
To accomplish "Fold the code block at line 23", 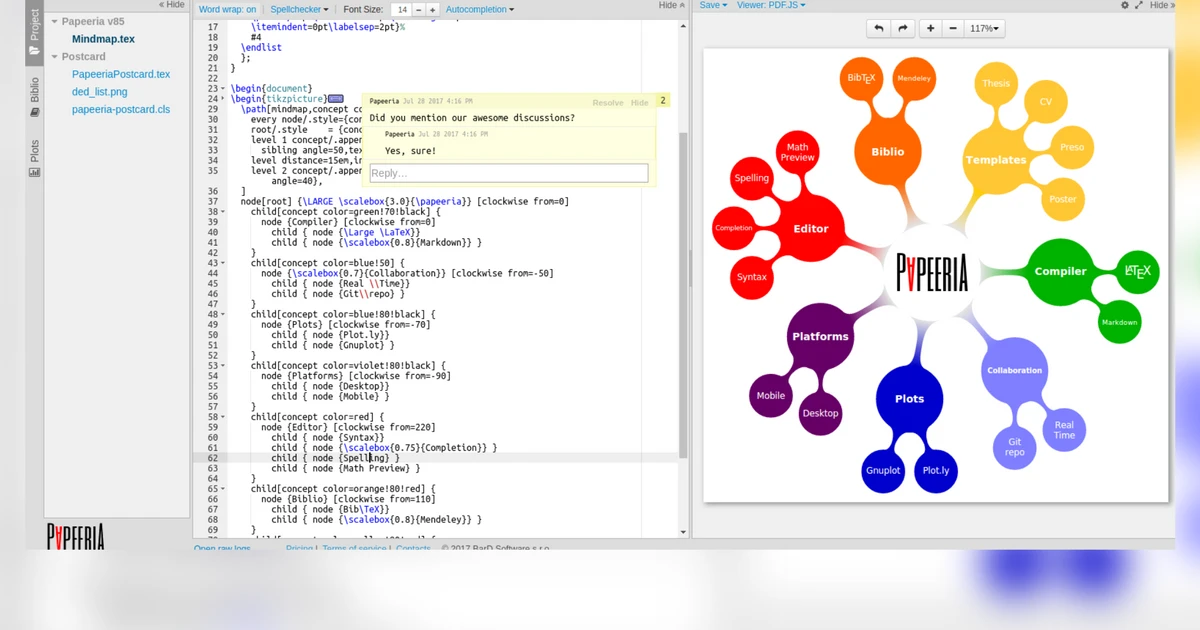I will pyautogui.click(x=222, y=89).
